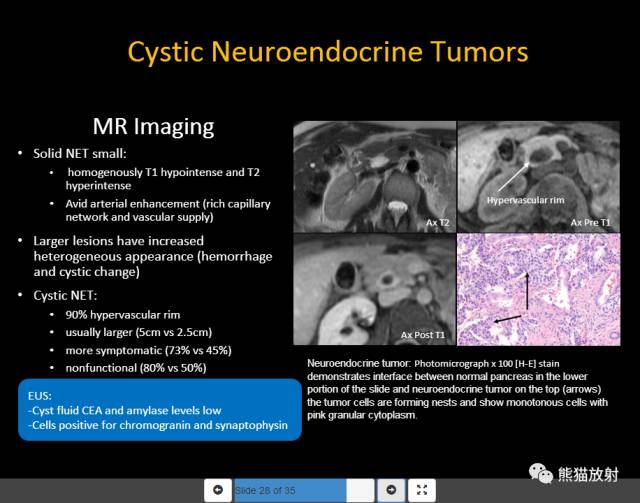Click the nonfunctional (80% vs 50%) bullet

pyautogui.click(x=136, y=368)
